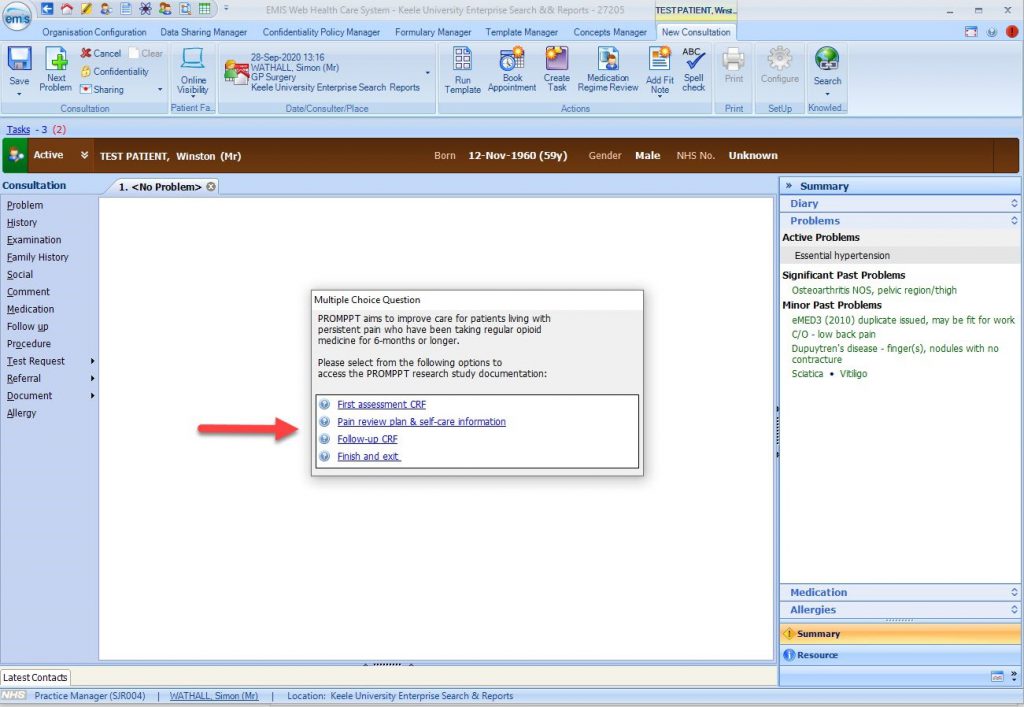Select Family History in Consultation sidebar
The width and height of the screenshot is (1024, 707).
pos(38,257)
